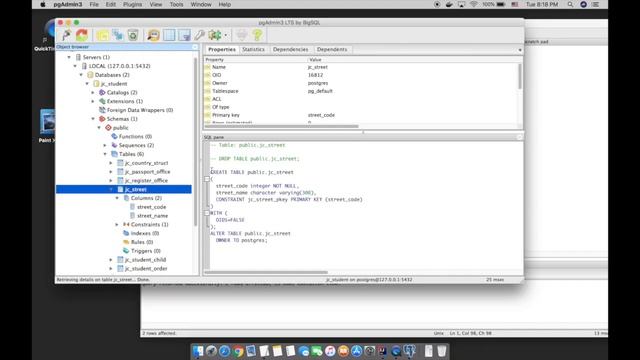
Task: Open dropdown arrow beside plugins icon
Action: click(225, 36)
